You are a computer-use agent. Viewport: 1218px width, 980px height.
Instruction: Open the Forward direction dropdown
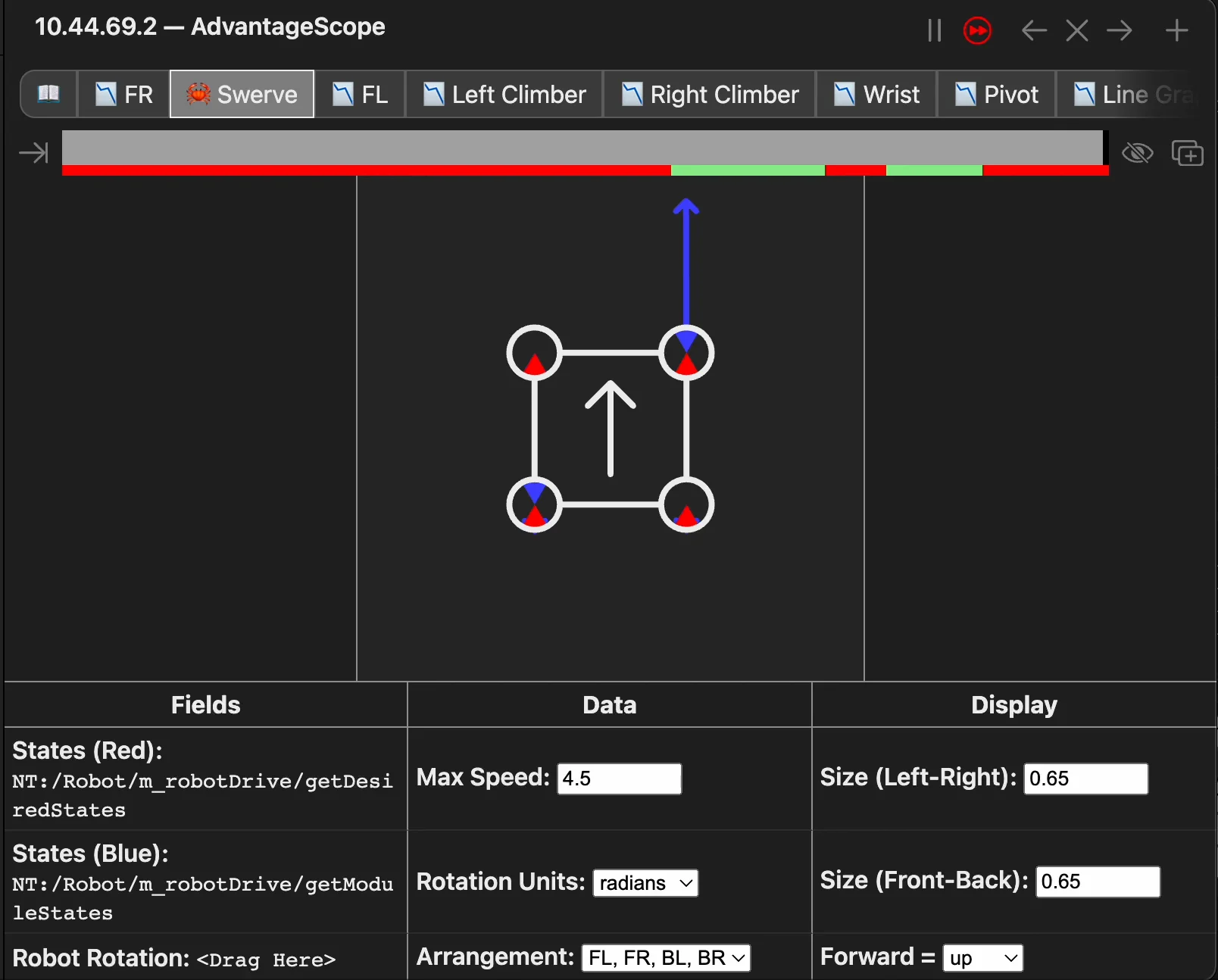pos(982,957)
